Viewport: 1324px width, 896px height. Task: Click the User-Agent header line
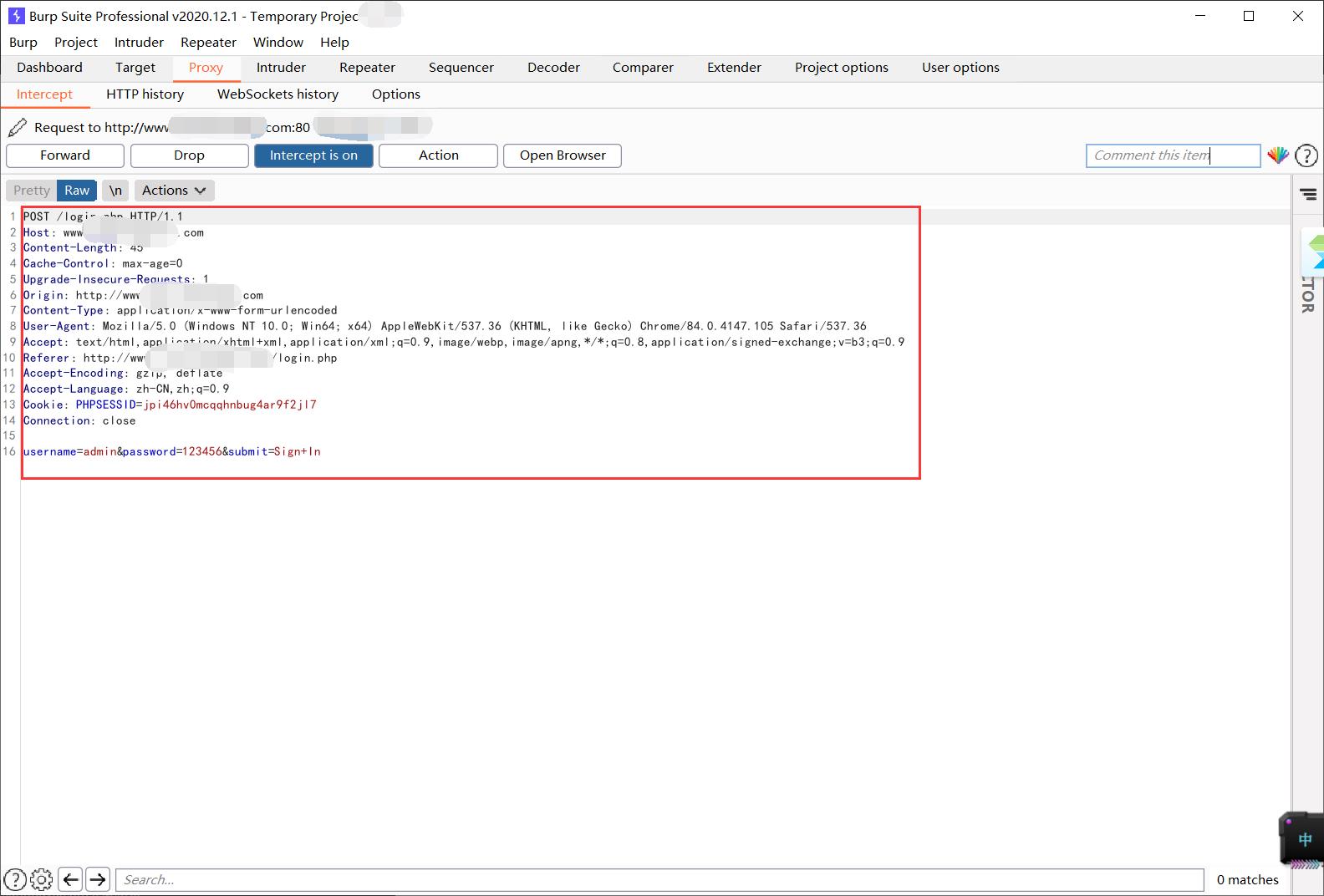tap(445, 326)
